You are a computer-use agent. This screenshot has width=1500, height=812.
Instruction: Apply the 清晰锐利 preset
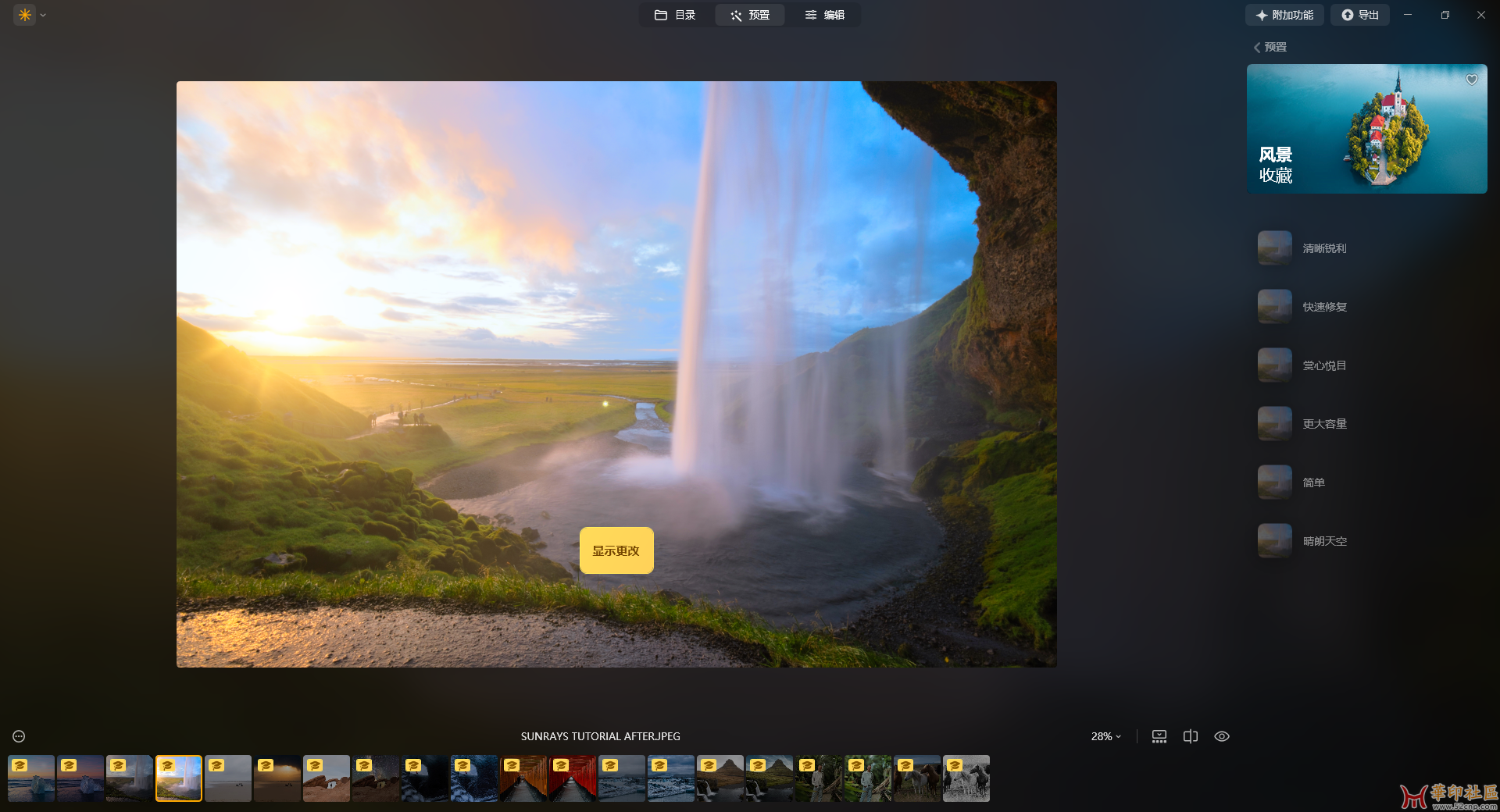point(1323,248)
